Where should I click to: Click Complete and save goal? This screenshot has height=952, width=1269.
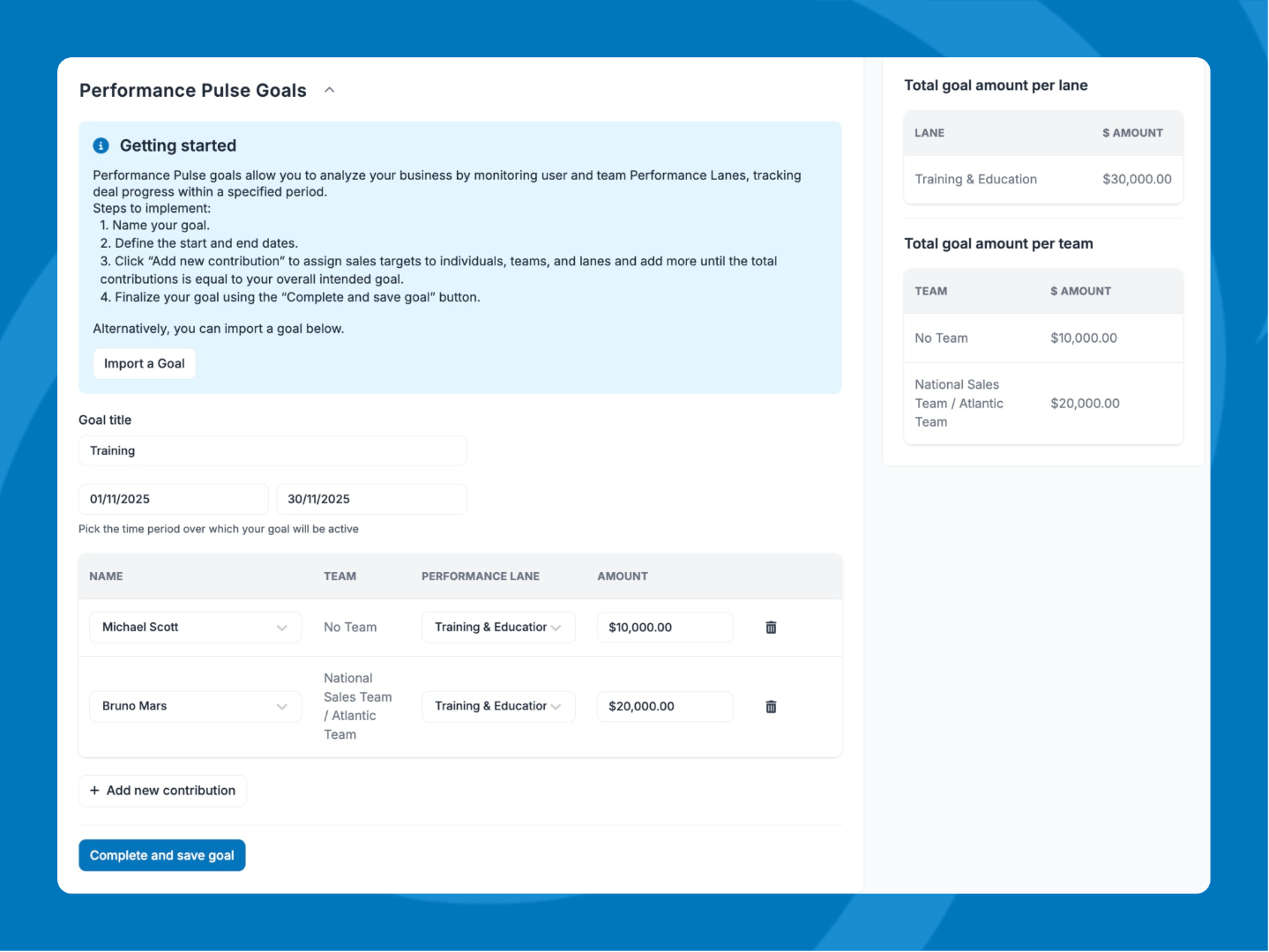point(162,855)
